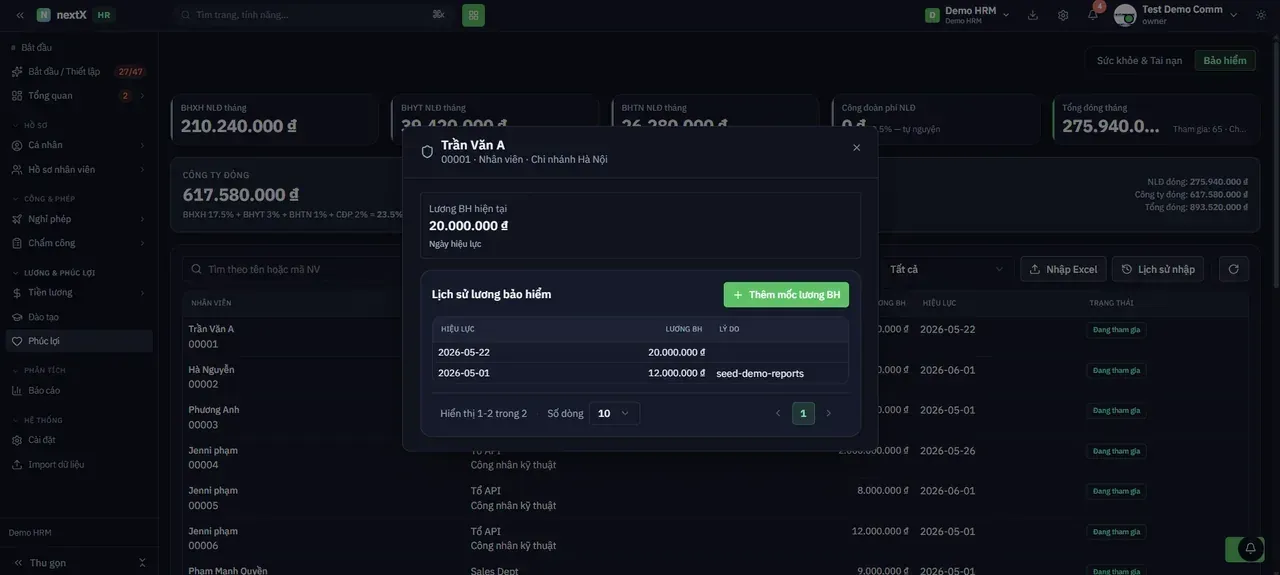Click the Cá nhân person icon
Screen dimensions: 1280x575
(x=17, y=145)
